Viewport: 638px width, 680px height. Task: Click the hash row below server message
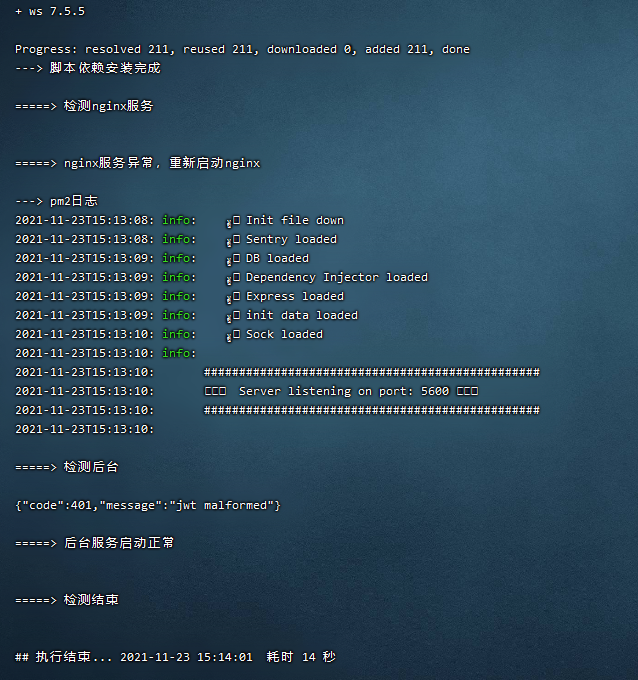(372, 410)
